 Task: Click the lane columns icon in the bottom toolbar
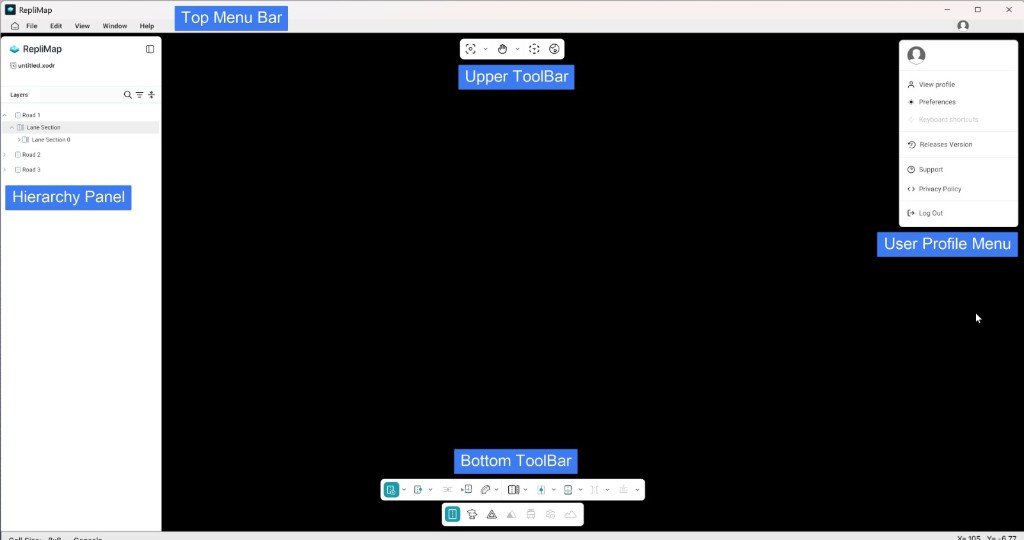[x=513, y=490]
